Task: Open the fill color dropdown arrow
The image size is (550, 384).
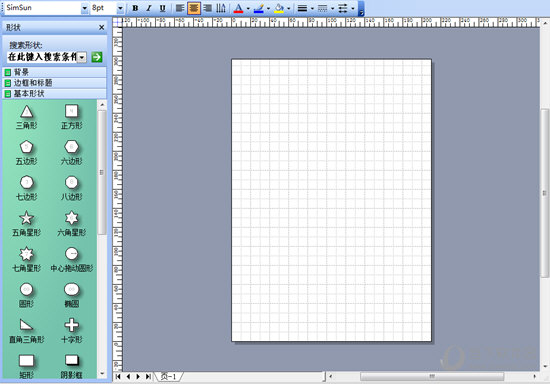Action: (x=289, y=8)
